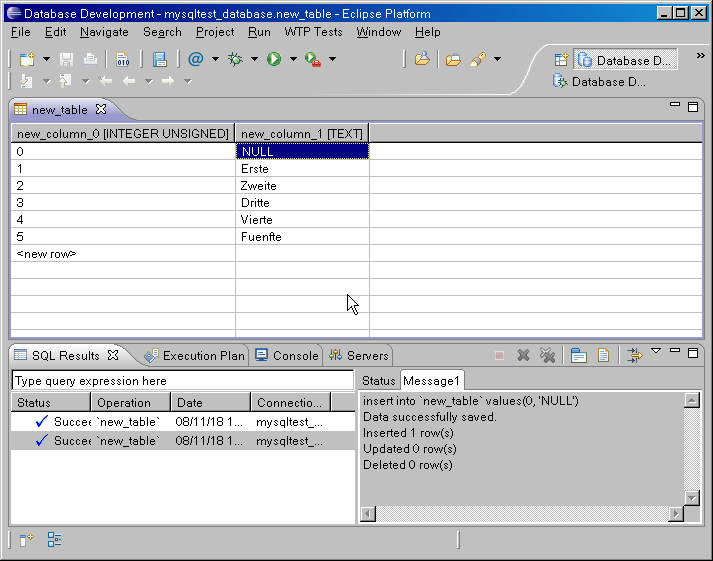Click the query expression filter field
Viewport: 713px width, 561px height.
pyautogui.click(x=182, y=381)
